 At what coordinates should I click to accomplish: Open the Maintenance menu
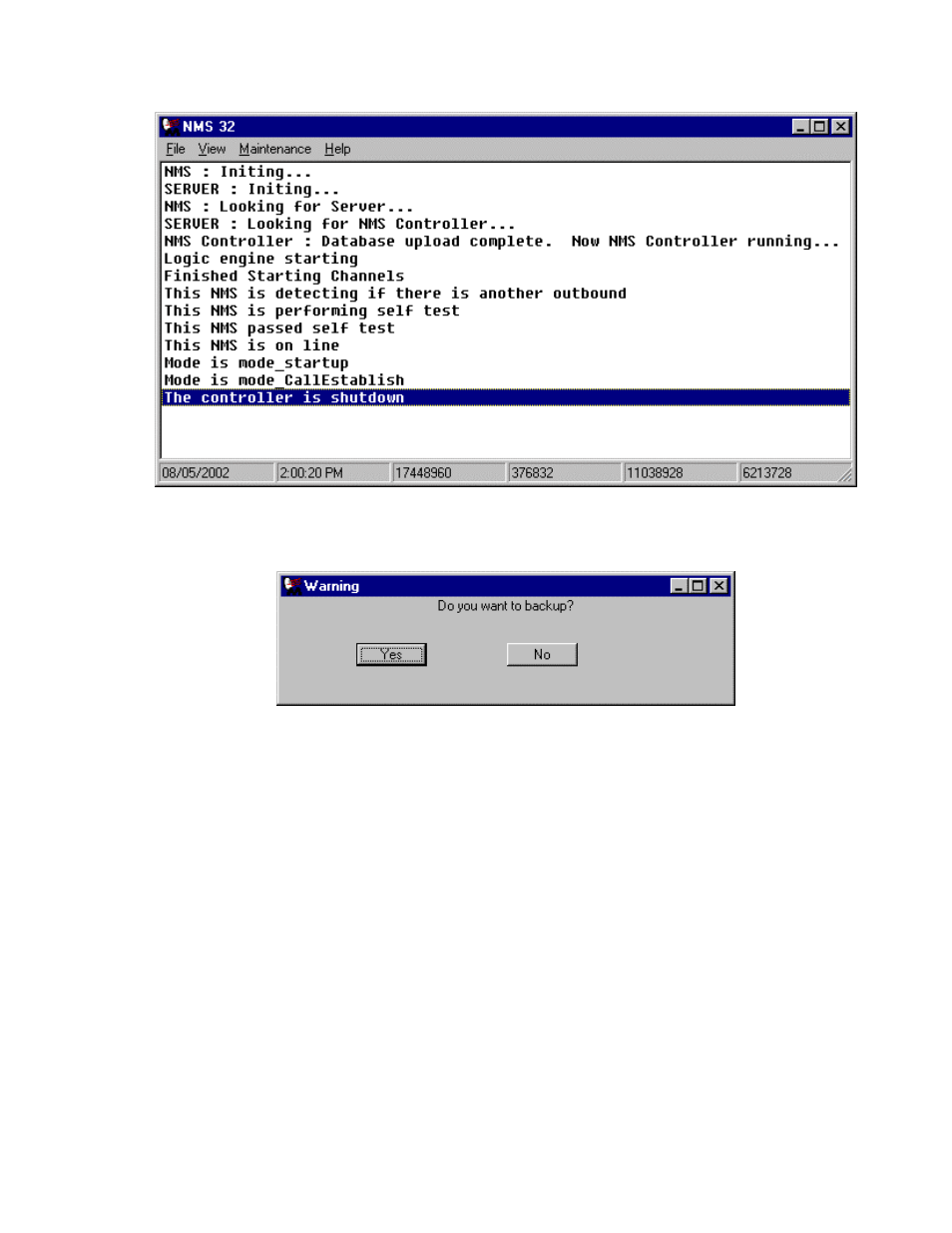274,149
